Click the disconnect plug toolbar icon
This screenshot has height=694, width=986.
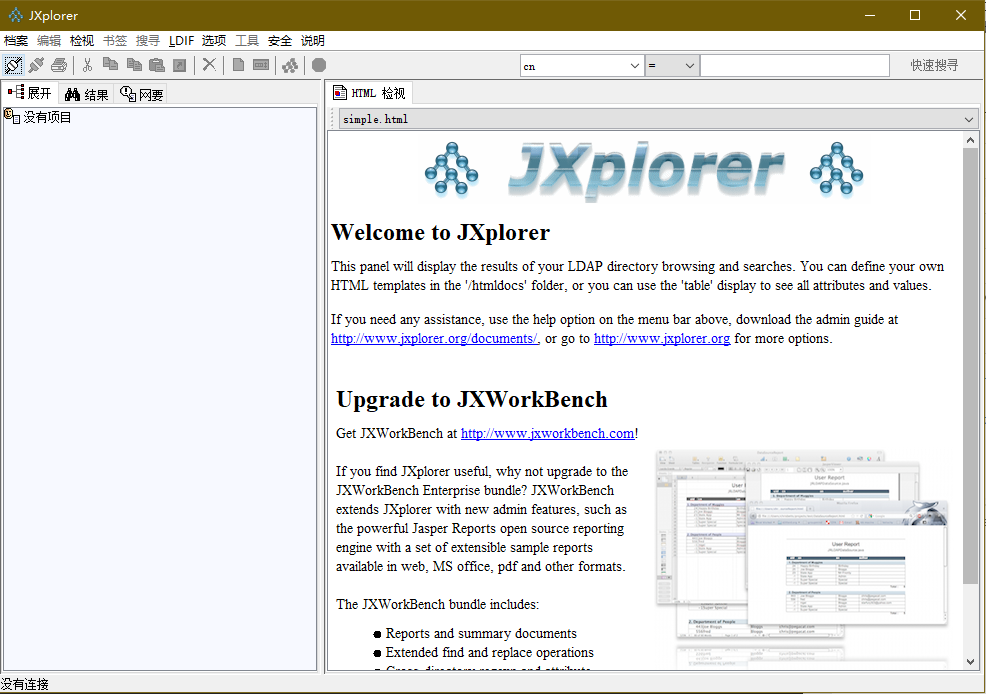click(x=36, y=65)
